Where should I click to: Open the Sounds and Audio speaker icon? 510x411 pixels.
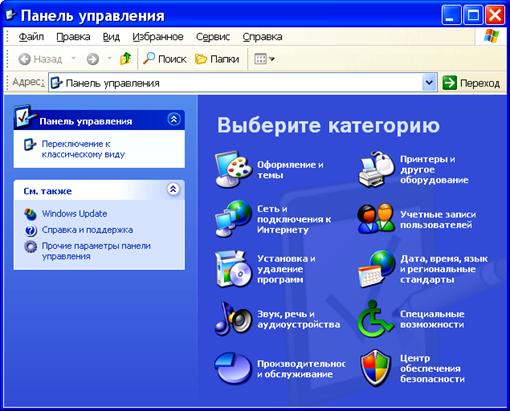point(233,319)
